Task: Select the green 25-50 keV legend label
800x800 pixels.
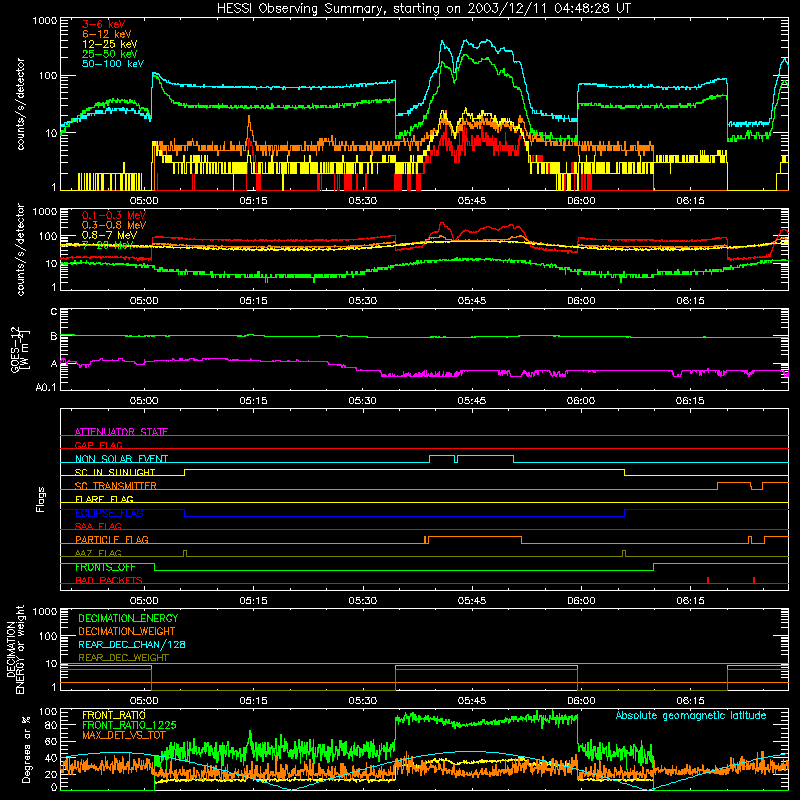Action: [x=110, y=54]
